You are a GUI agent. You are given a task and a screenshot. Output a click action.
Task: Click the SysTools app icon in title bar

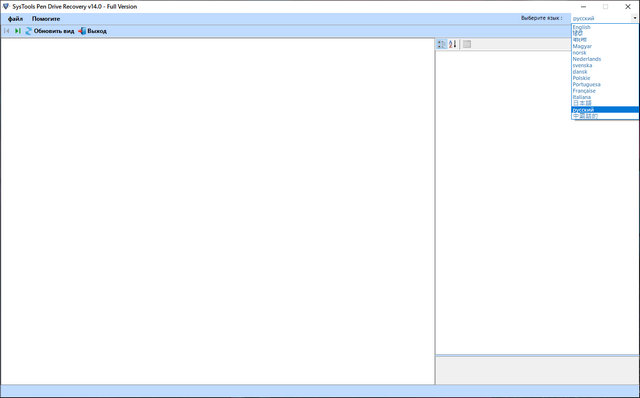click(6, 7)
